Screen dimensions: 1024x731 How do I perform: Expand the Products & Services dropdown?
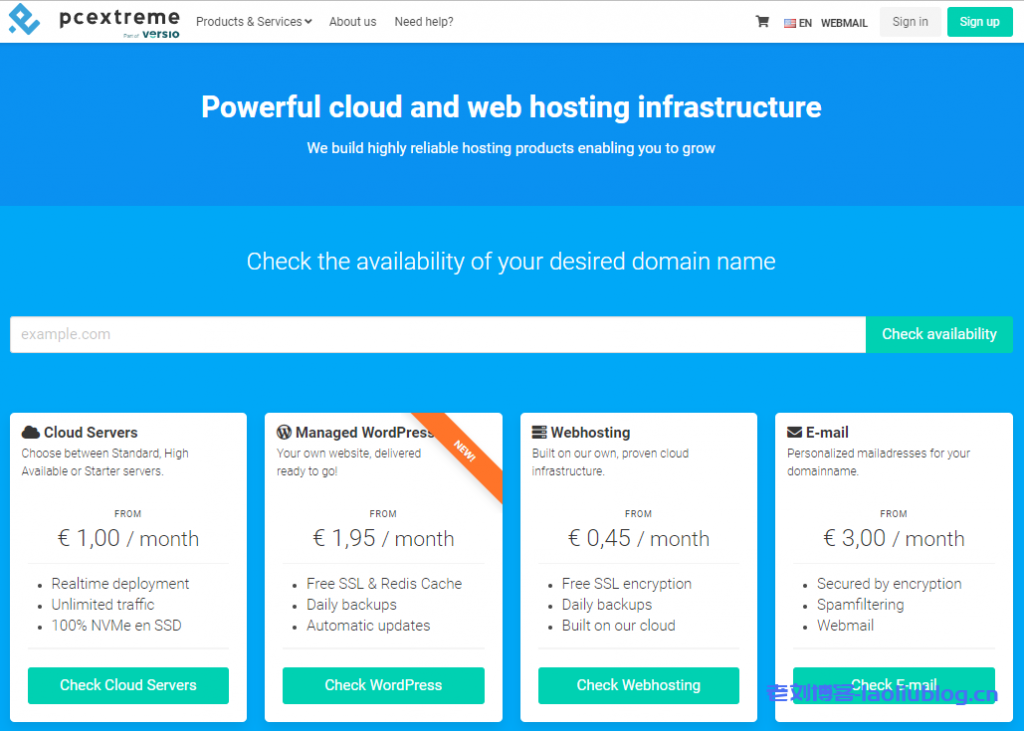tap(254, 22)
